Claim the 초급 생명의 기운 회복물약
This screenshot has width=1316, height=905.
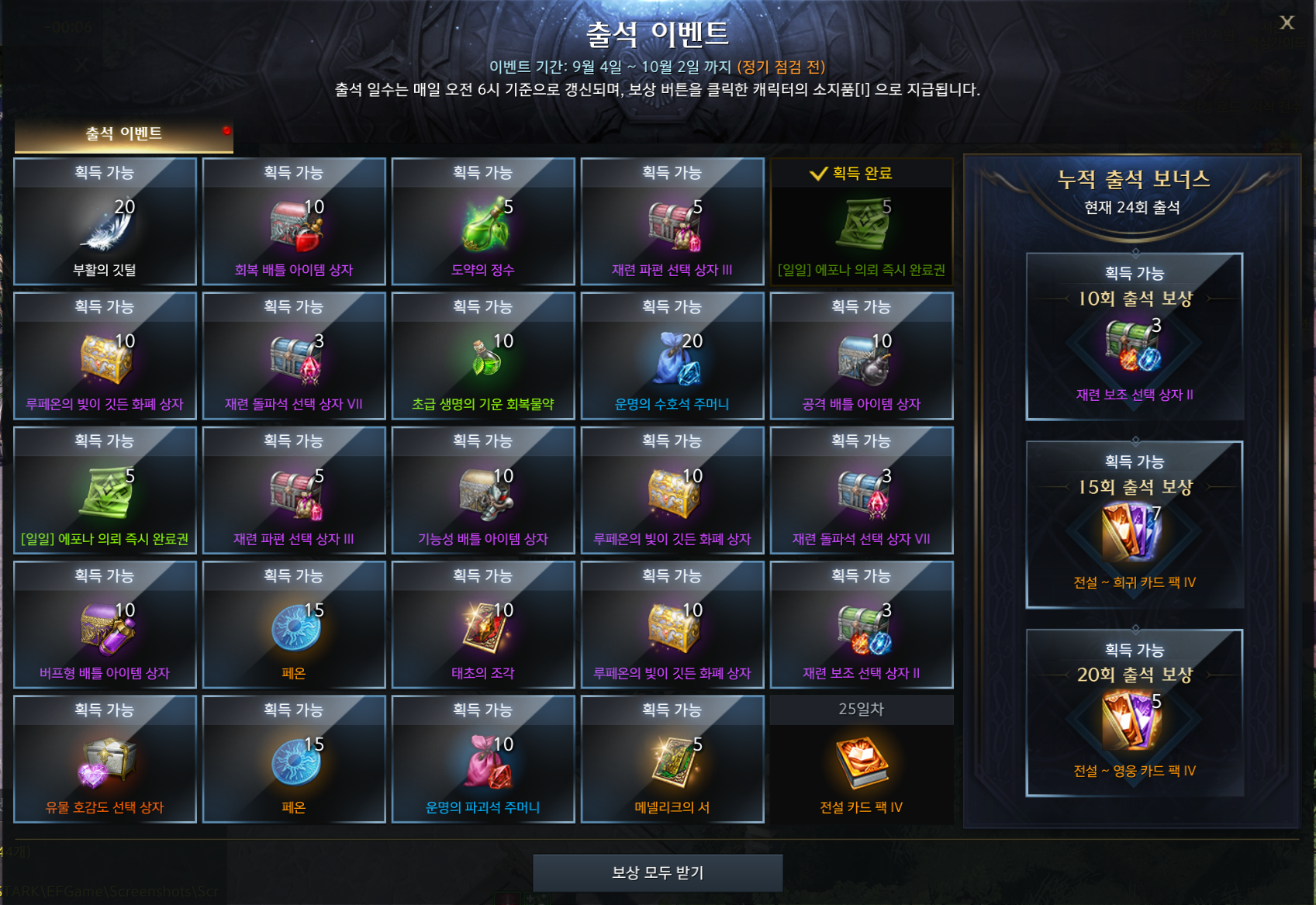pyautogui.click(x=483, y=356)
